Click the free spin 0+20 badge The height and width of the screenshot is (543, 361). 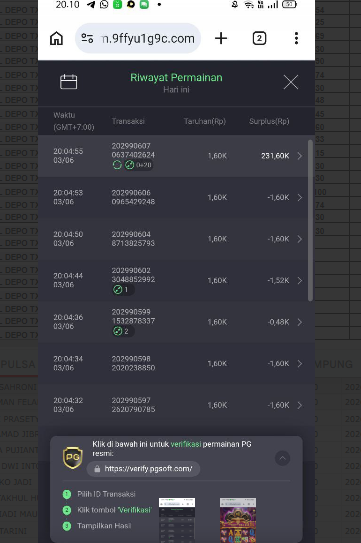point(138,165)
